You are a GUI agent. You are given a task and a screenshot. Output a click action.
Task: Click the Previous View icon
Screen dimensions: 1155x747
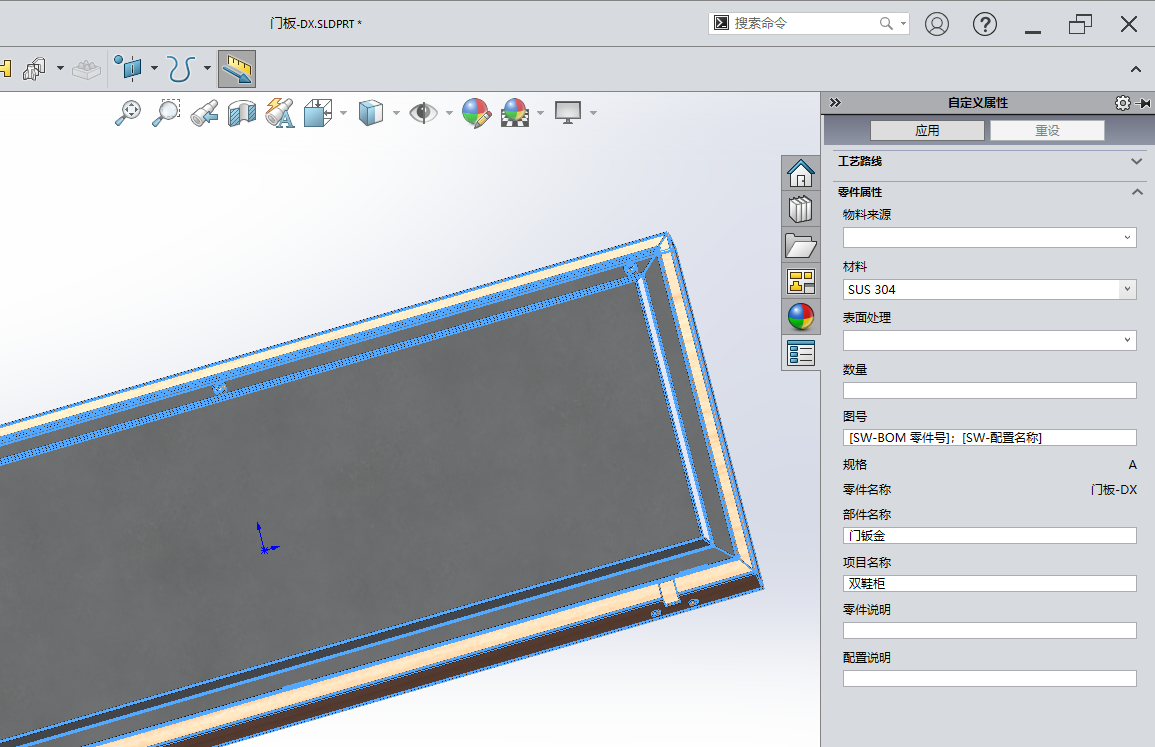click(204, 113)
